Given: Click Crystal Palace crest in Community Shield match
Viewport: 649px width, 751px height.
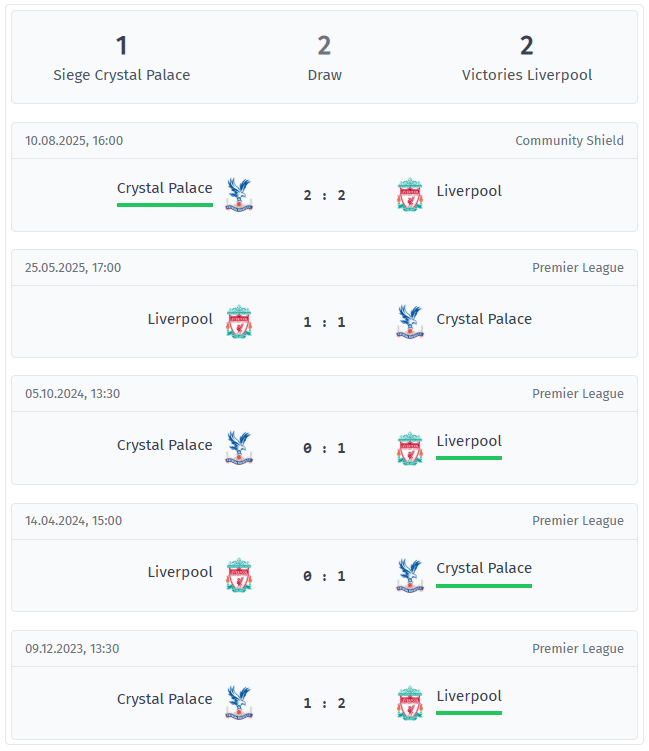Looking at the screenshot, I should 239,195.
